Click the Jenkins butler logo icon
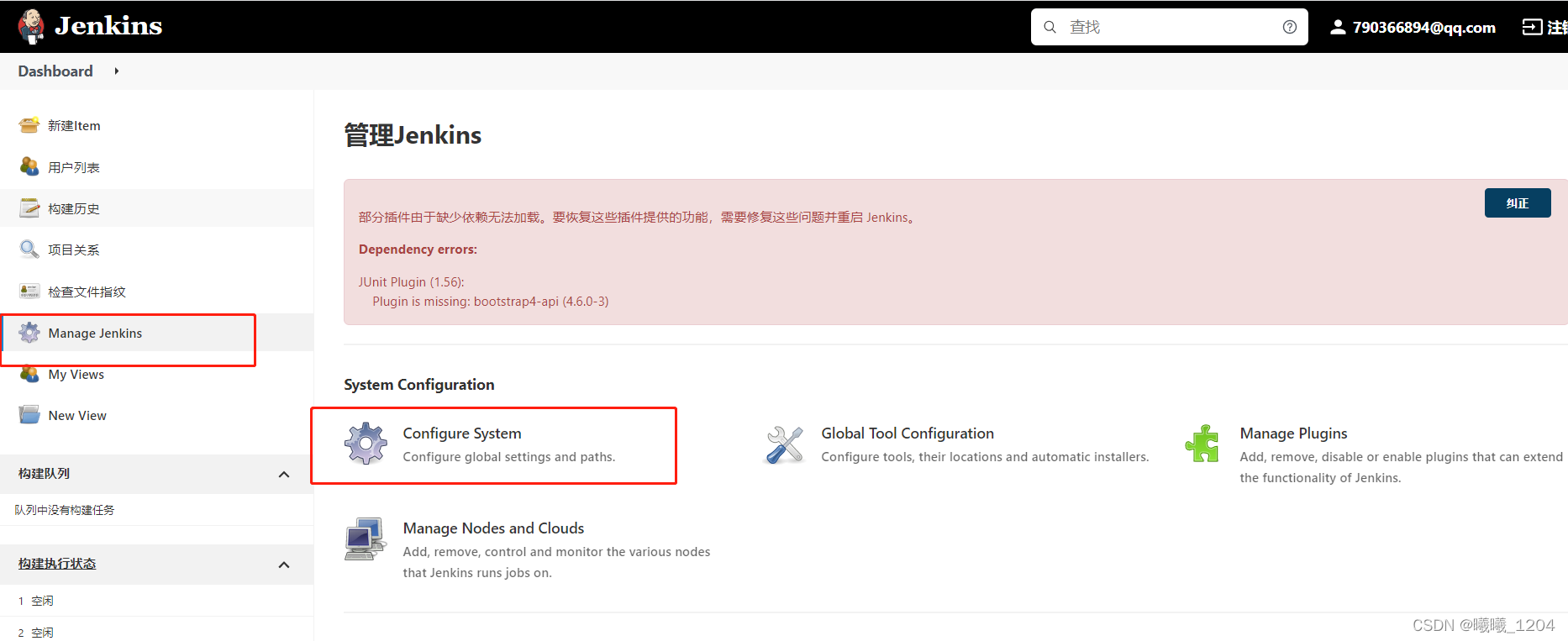 (31, 26)
